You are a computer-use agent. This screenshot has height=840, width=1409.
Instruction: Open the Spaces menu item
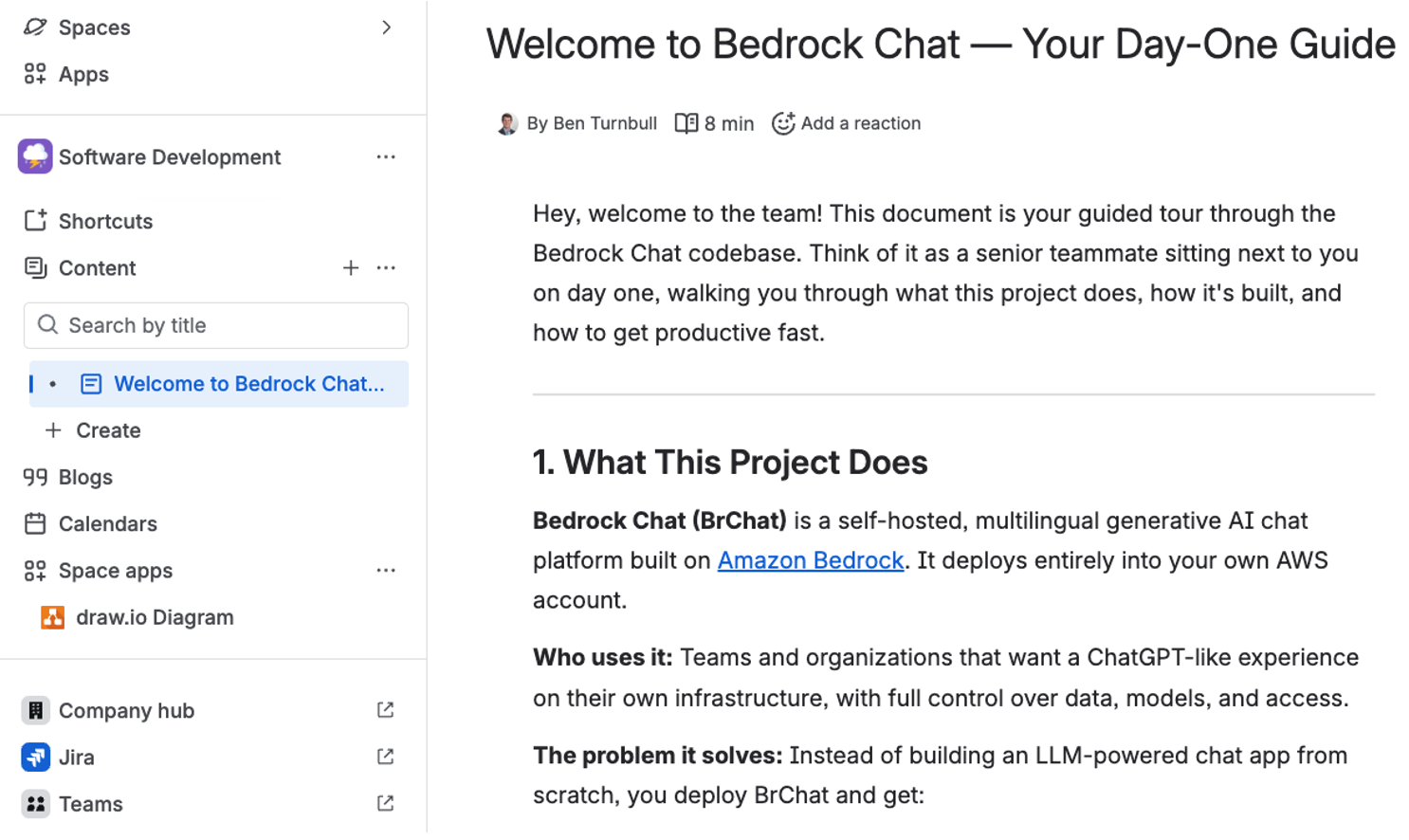tap(94, 27)
